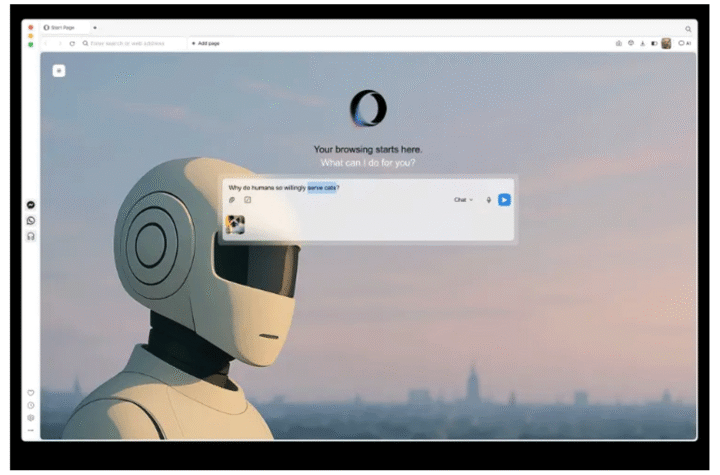Click the Add page button
720x475 pixels.
(x=205, y=44)
